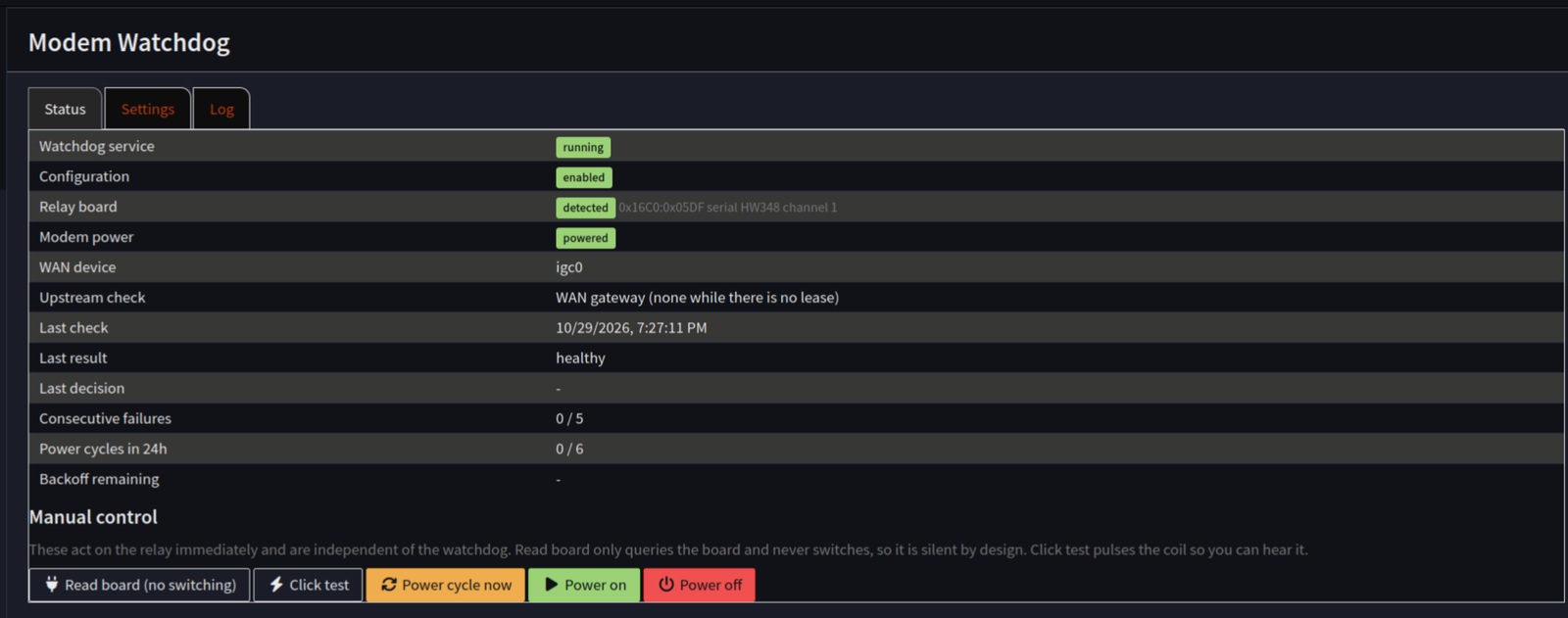Click the 'Last result' row label
Image resolution: width=1568 pixels, height=618 pixels.
(x=73, y=358)
